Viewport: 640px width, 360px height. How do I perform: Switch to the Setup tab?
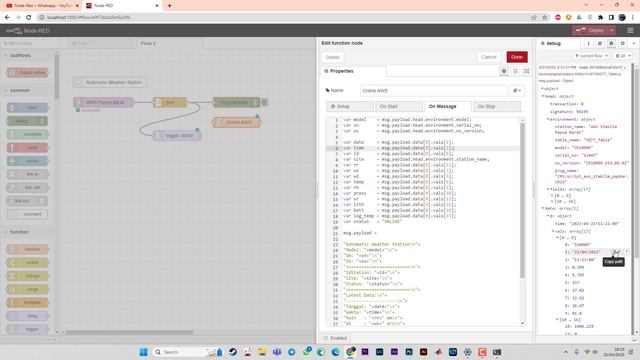(x=350, y=106)
